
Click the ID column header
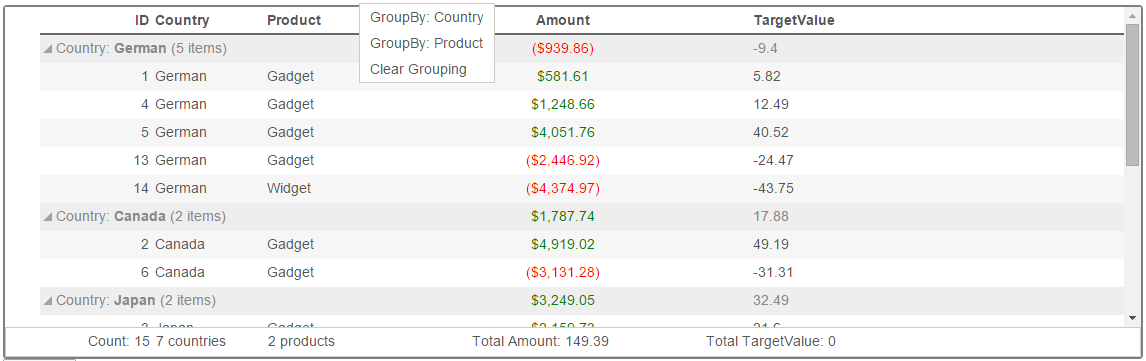point(142,20)
